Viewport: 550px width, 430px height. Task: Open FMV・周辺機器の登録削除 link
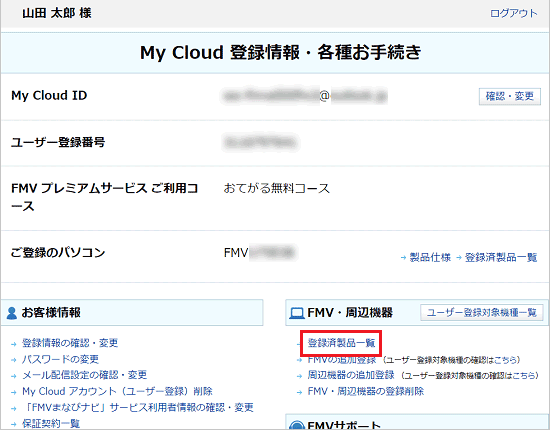tap(366, 391)
